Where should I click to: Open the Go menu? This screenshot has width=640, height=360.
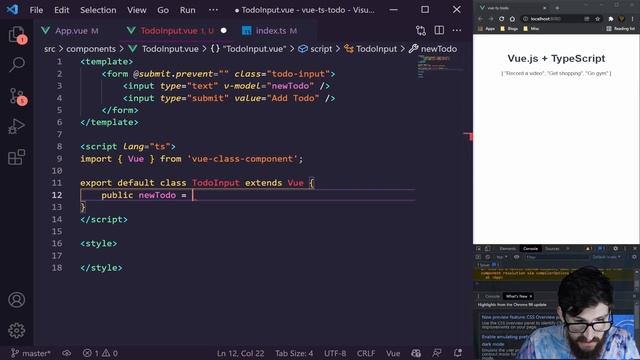163,10
